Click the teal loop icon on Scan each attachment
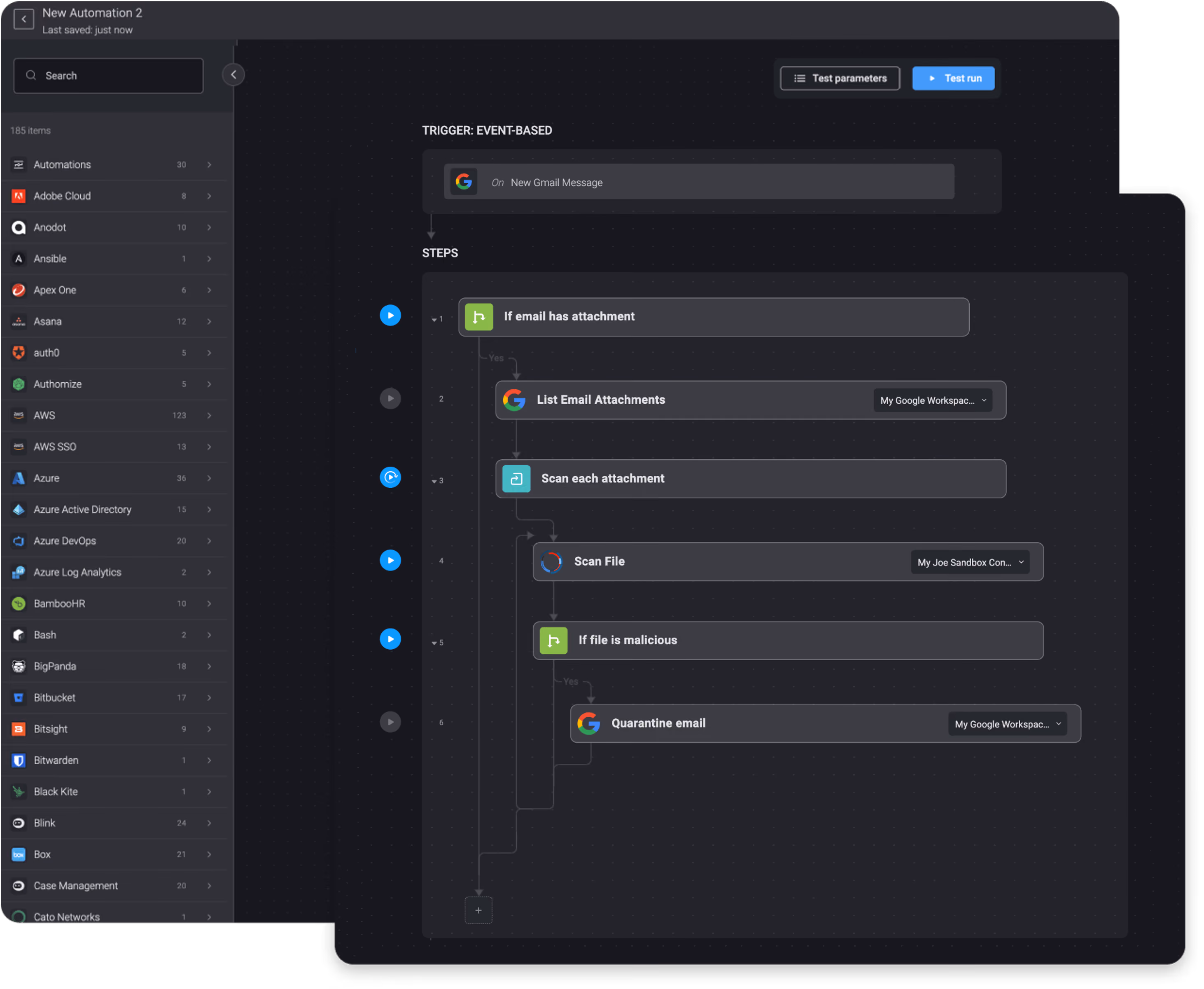Viewport: 1204px width, 989px height. [x=517, y=479]
